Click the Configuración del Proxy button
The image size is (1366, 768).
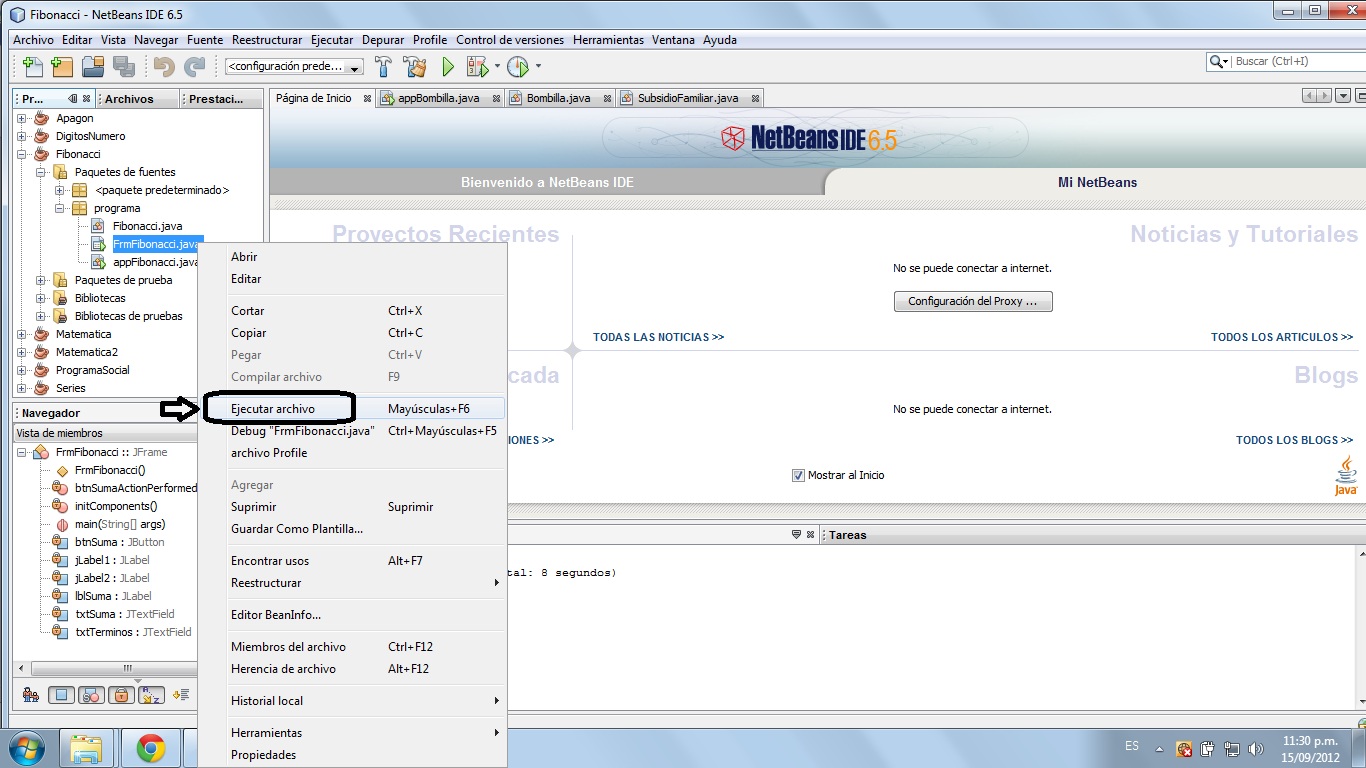tap(972, 300)
